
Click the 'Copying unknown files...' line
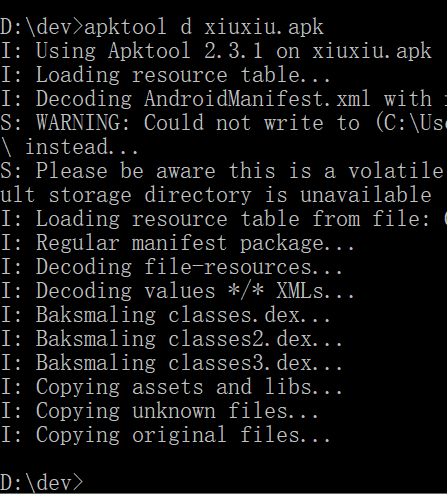click(159, 411)
